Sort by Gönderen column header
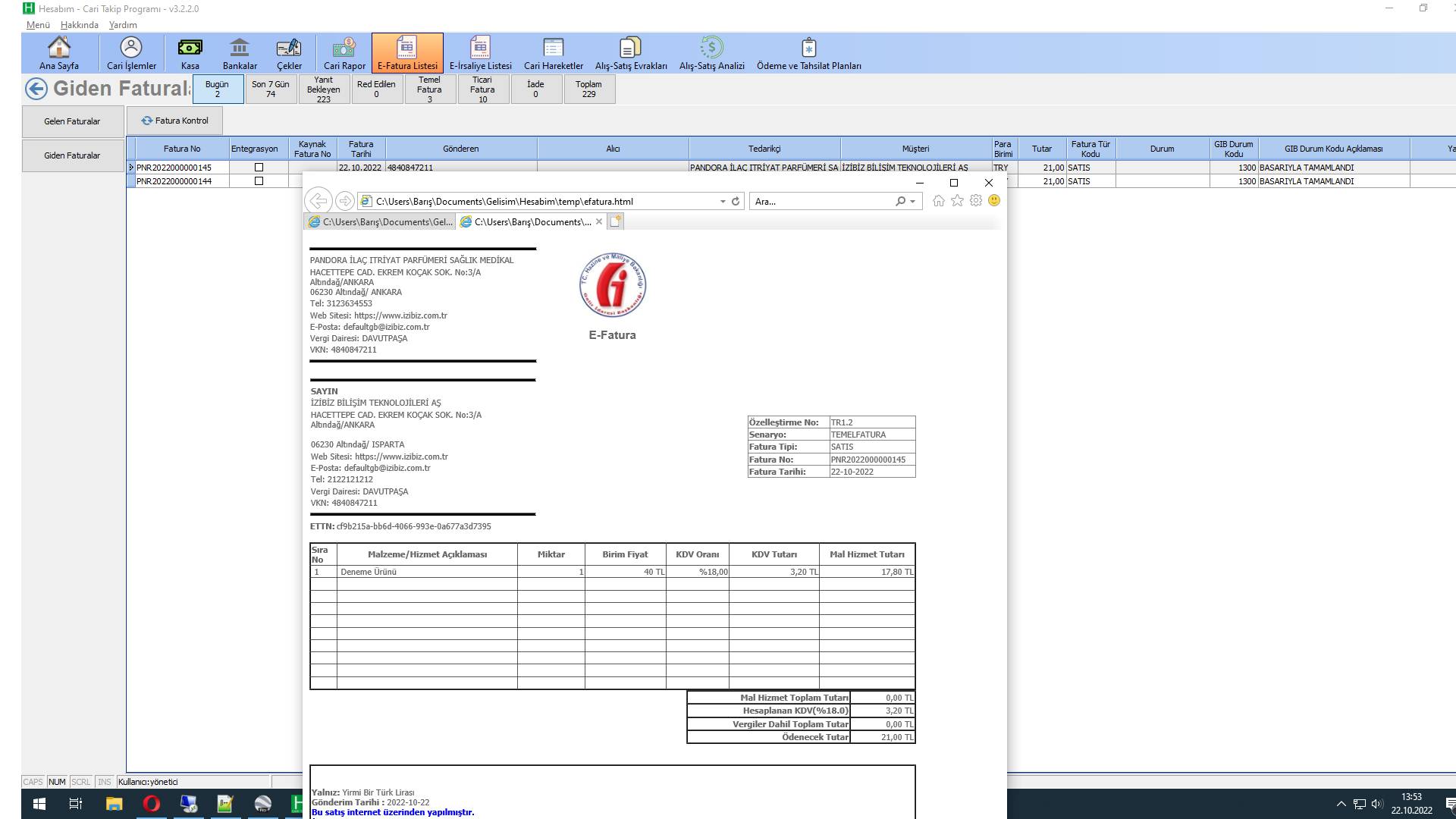 click(461, 149)
